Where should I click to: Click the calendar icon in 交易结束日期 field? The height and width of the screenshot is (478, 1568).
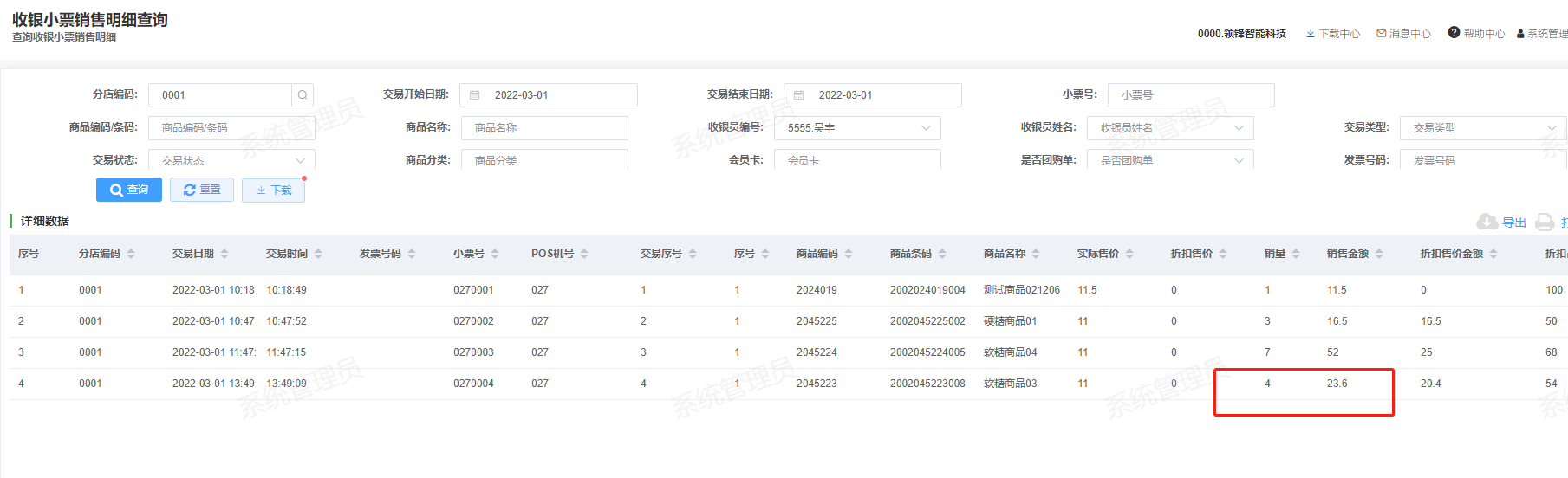click(799, 95)
